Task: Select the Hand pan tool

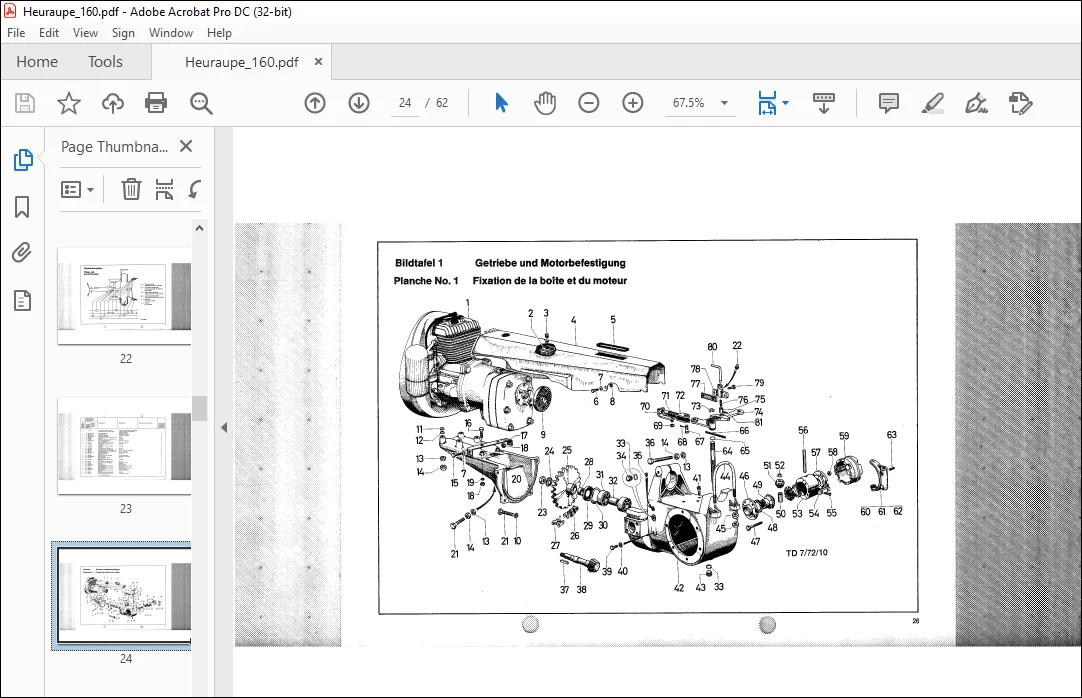Action: click(544, 103)
